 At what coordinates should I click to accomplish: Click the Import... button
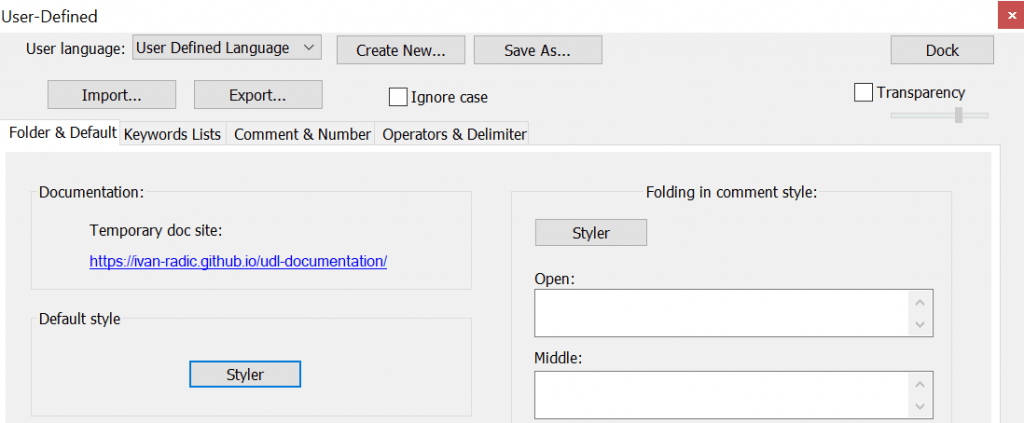112,95
